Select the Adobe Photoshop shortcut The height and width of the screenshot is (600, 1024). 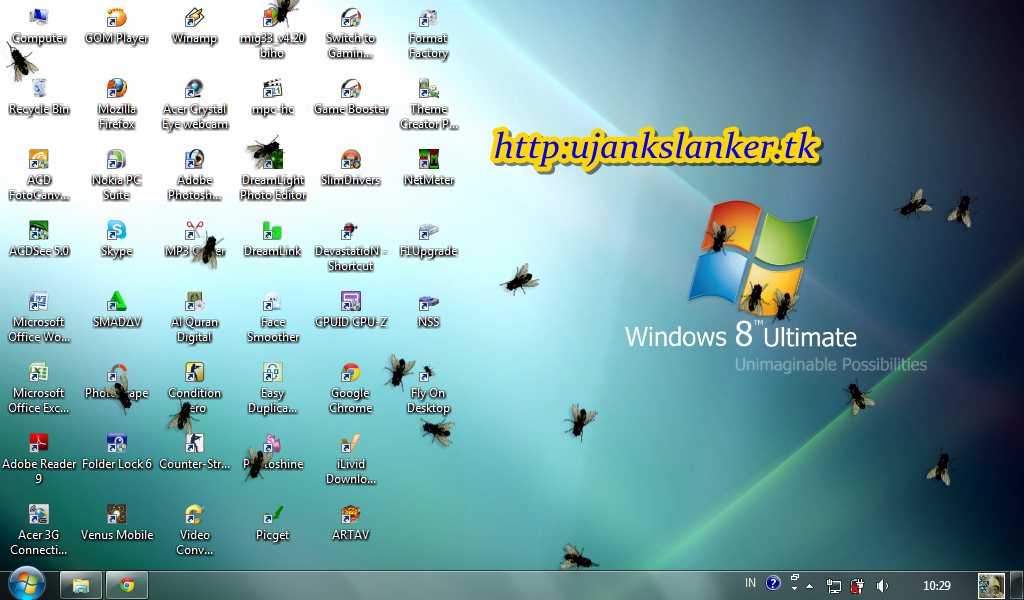[194, 175]
